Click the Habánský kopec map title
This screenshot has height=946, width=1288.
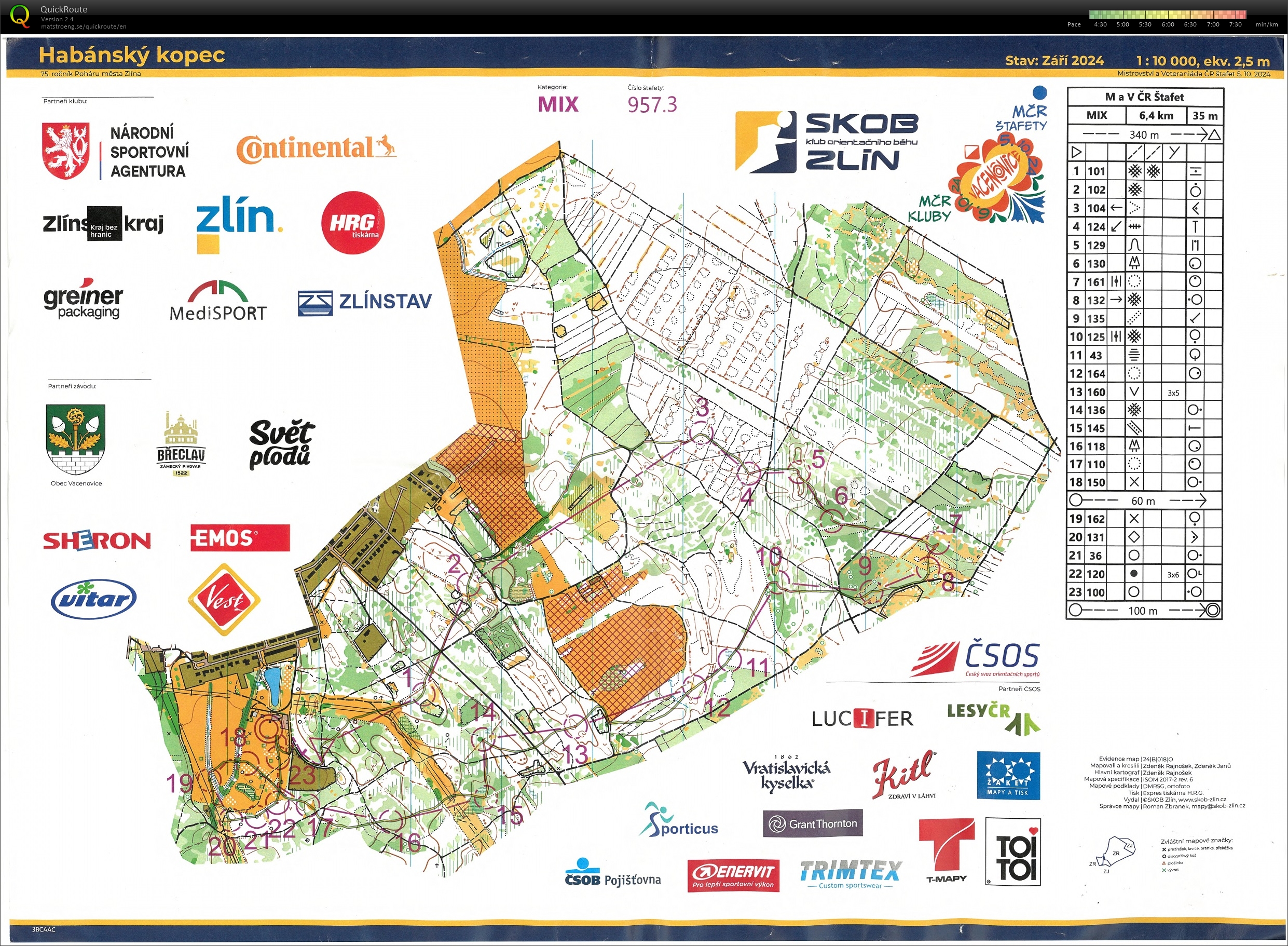[132, 55]
